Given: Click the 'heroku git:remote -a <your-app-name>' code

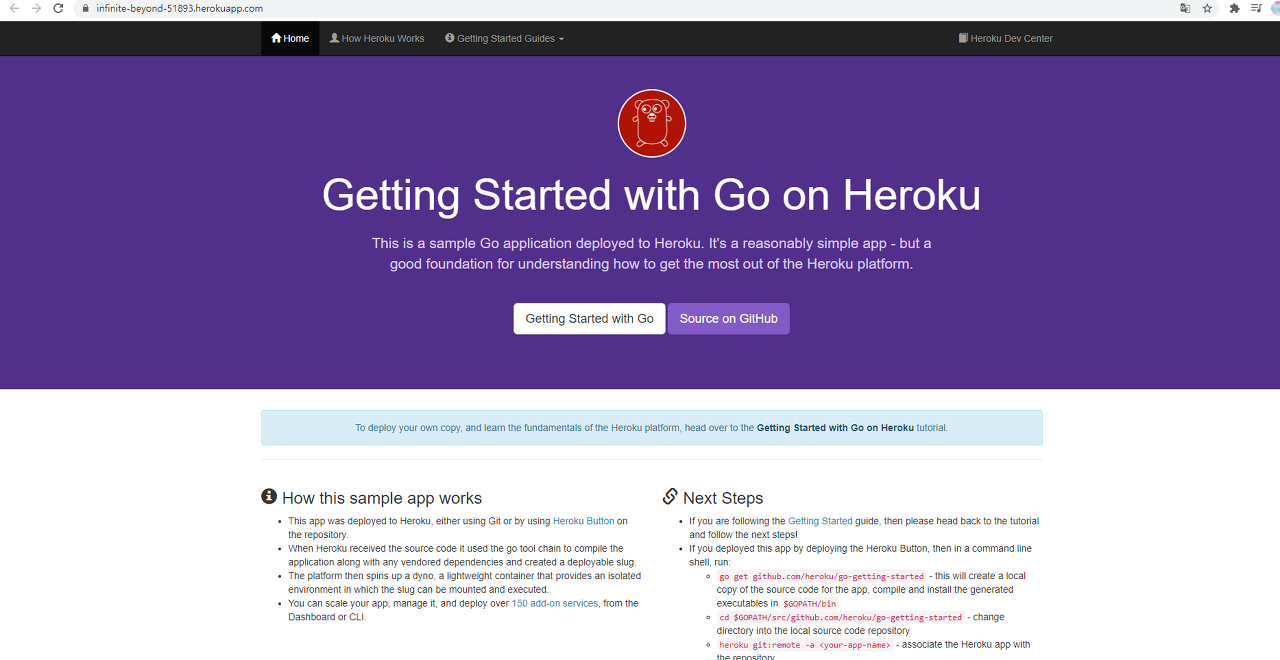Looking at the screenshot, I should click(x=805, y=645).
